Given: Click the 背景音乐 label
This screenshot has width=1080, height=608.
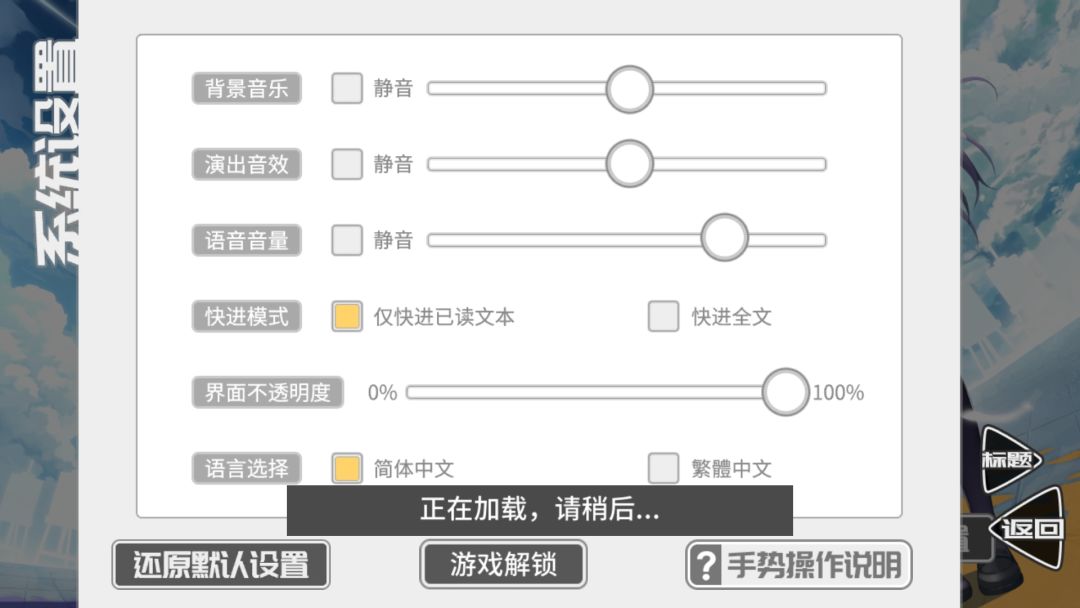Looking at the screenshot, I should pyautogui.click(x=247, y=88).
